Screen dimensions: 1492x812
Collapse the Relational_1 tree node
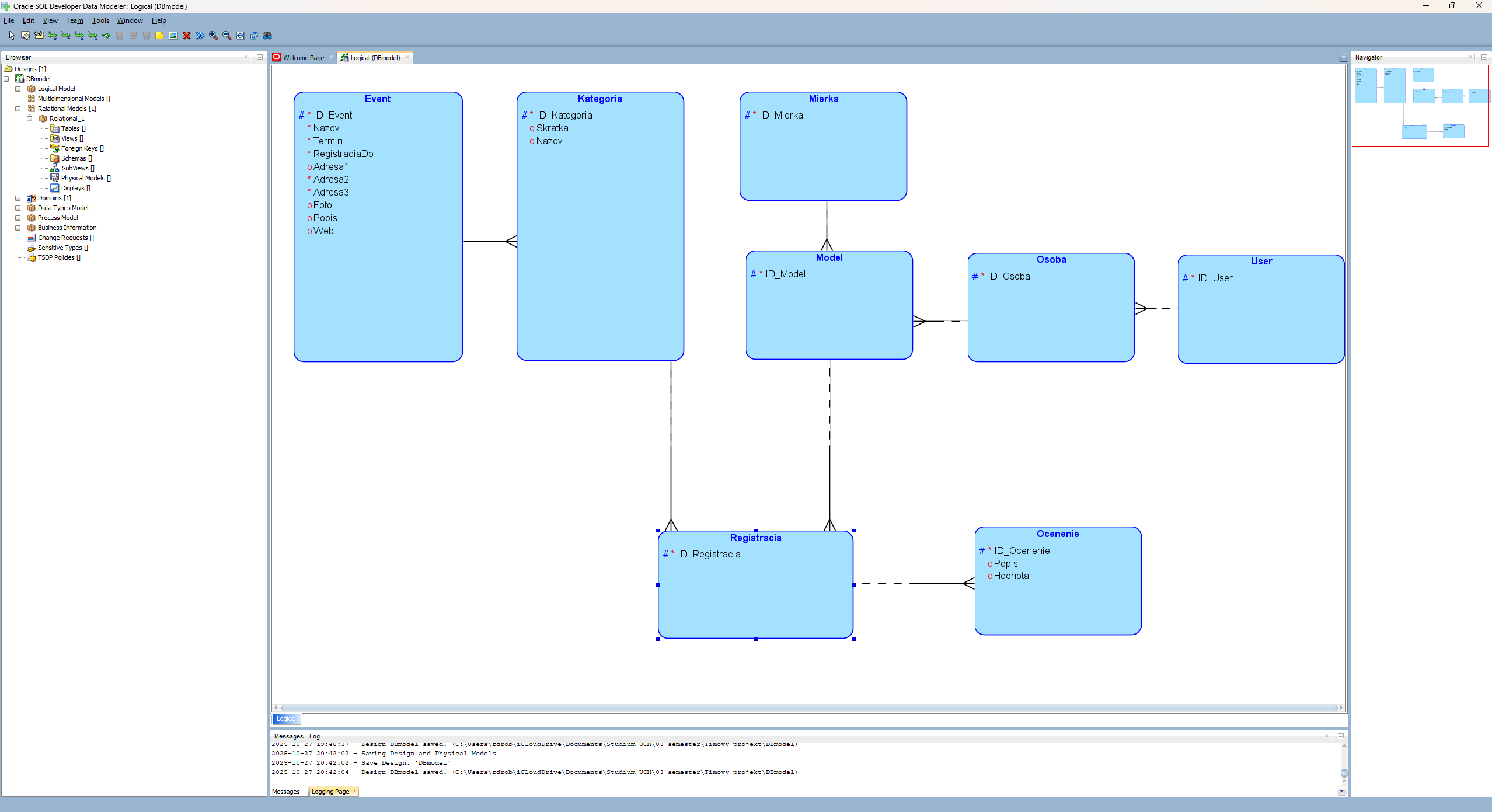point(30,119)
